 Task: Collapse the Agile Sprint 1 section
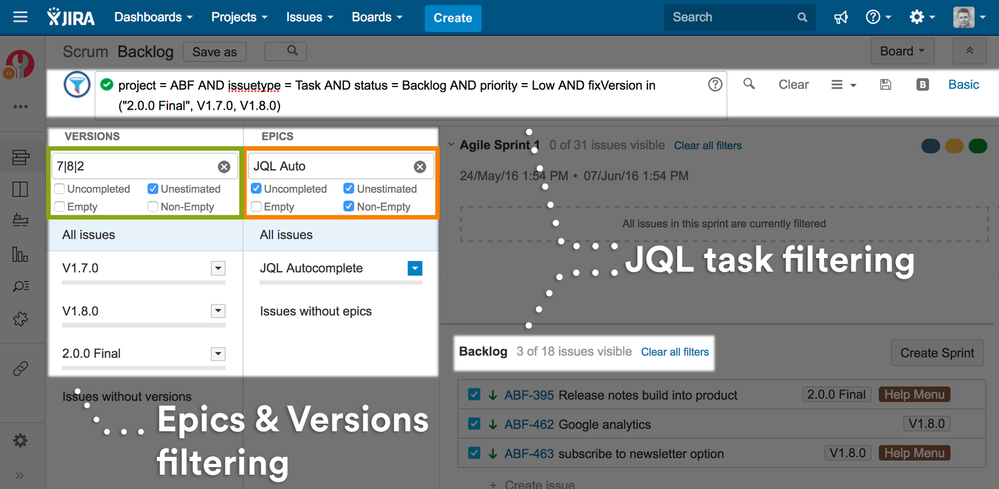click(x=451, y=145)
